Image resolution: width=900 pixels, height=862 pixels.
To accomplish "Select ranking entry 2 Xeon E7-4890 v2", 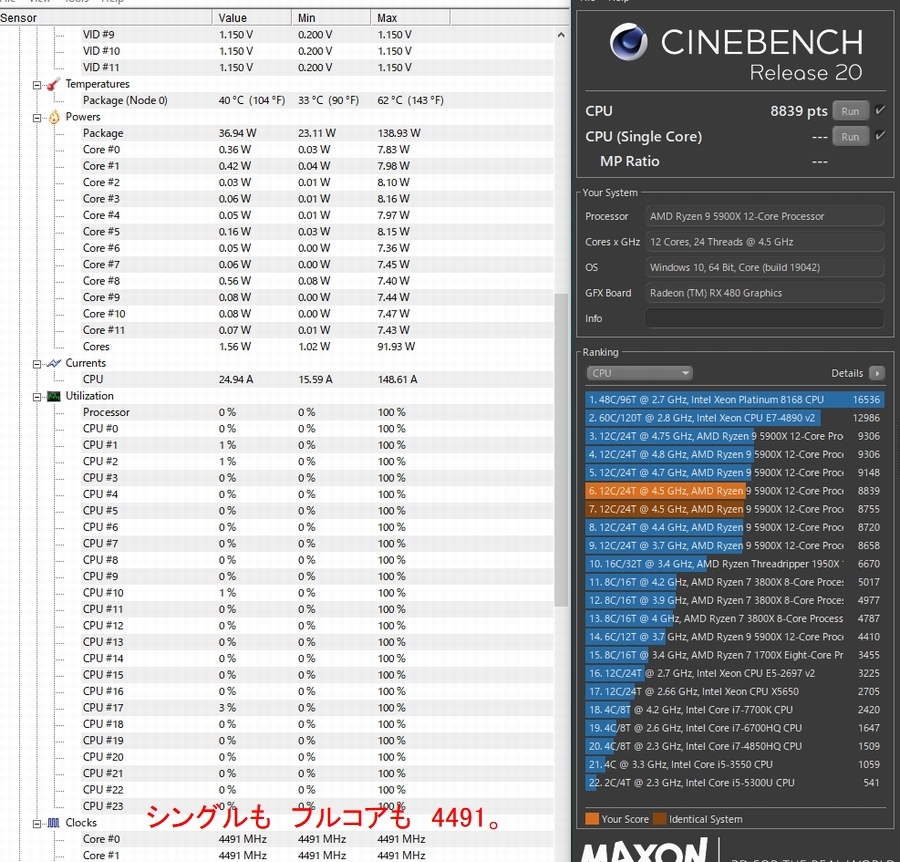I will 735,418.
